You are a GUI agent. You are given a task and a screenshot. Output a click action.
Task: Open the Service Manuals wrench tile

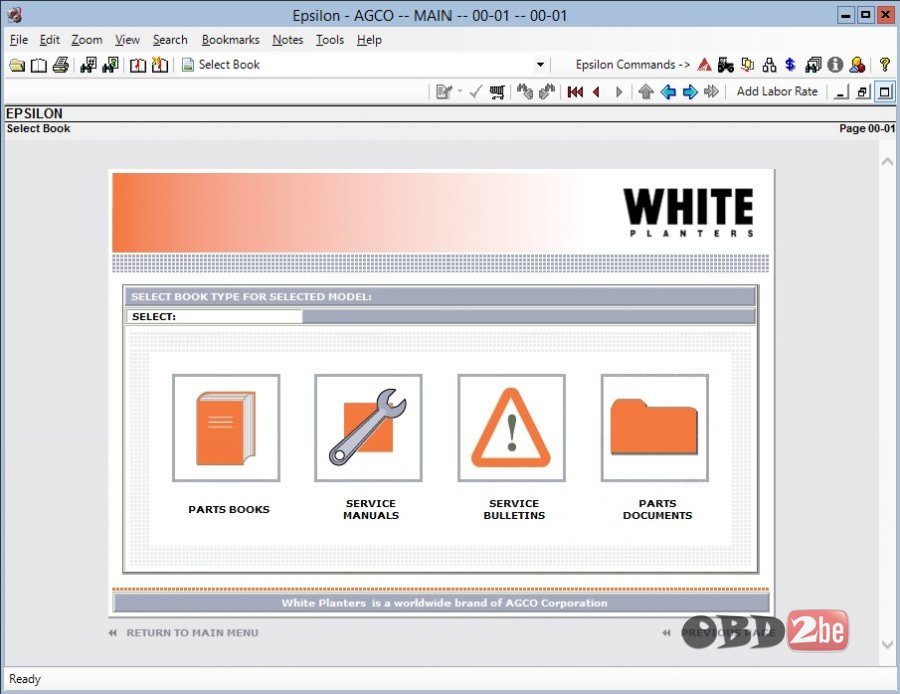(x=368, y=428)
